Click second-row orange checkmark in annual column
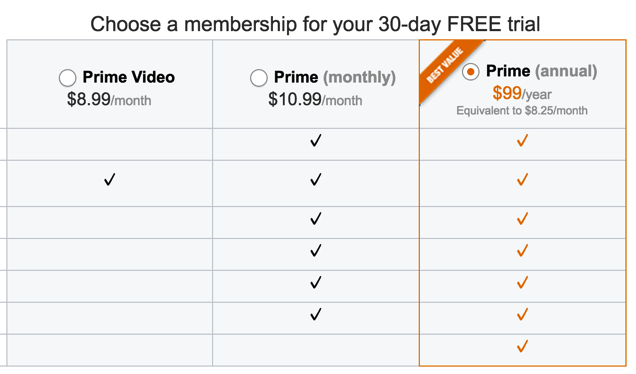 point(522,179)
